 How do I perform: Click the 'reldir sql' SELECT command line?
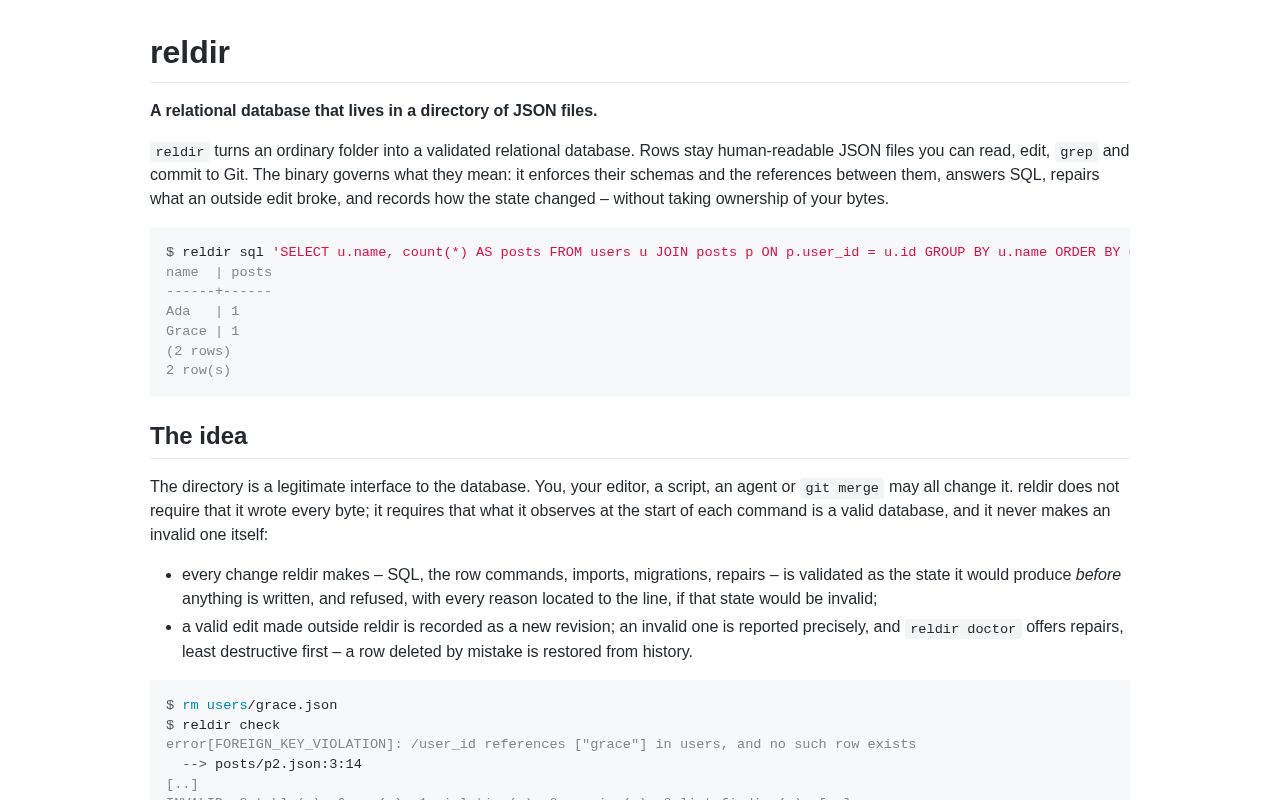click(648, 252)
